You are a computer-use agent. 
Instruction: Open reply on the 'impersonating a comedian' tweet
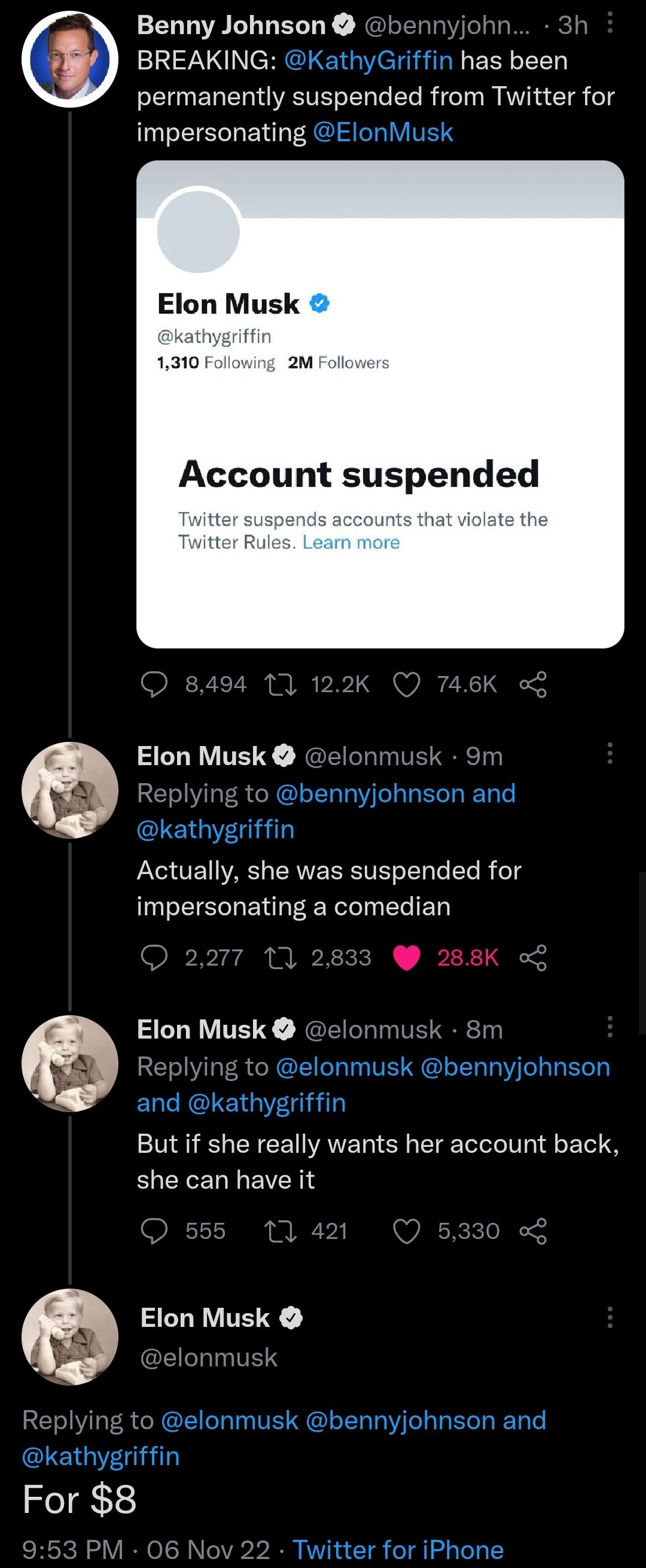pos(154,957)
